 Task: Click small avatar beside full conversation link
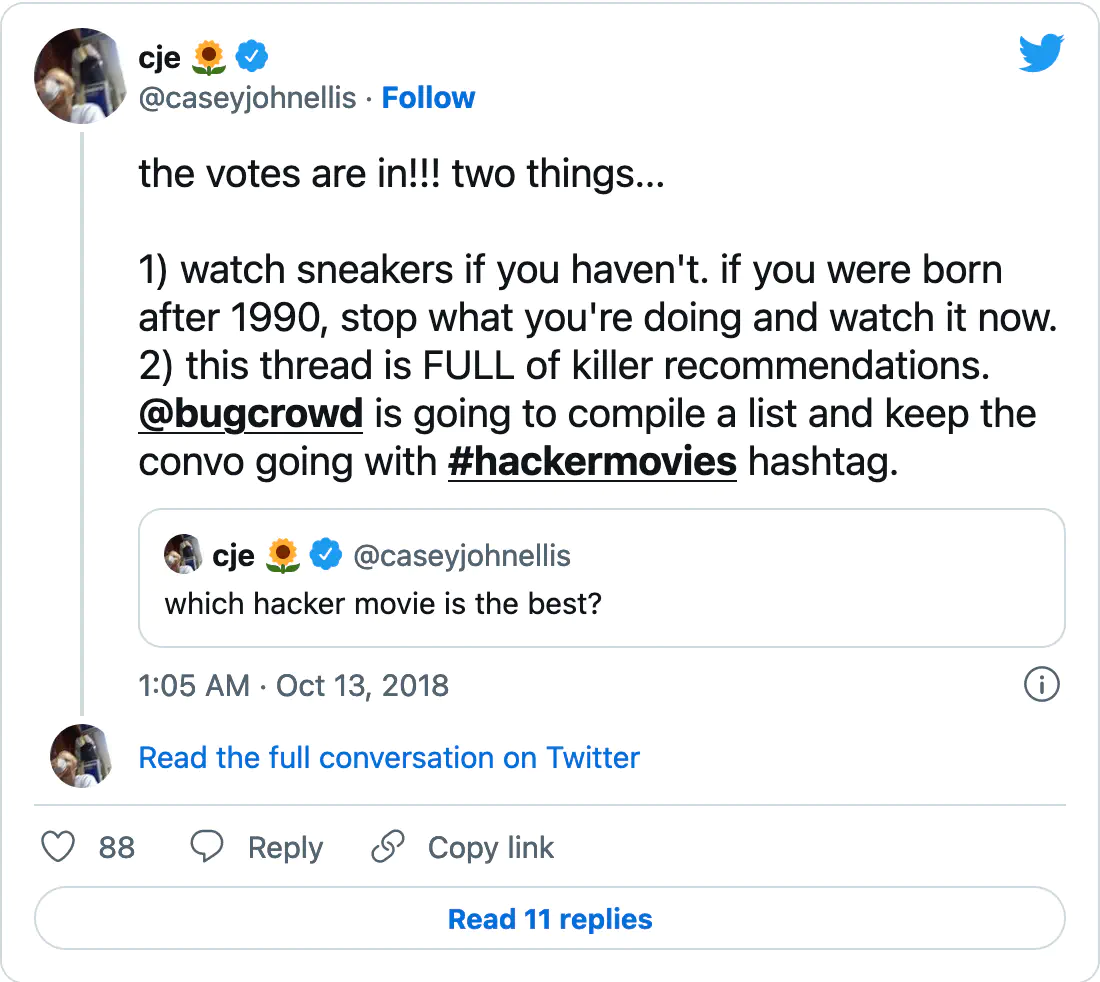[x=80, y=757]
